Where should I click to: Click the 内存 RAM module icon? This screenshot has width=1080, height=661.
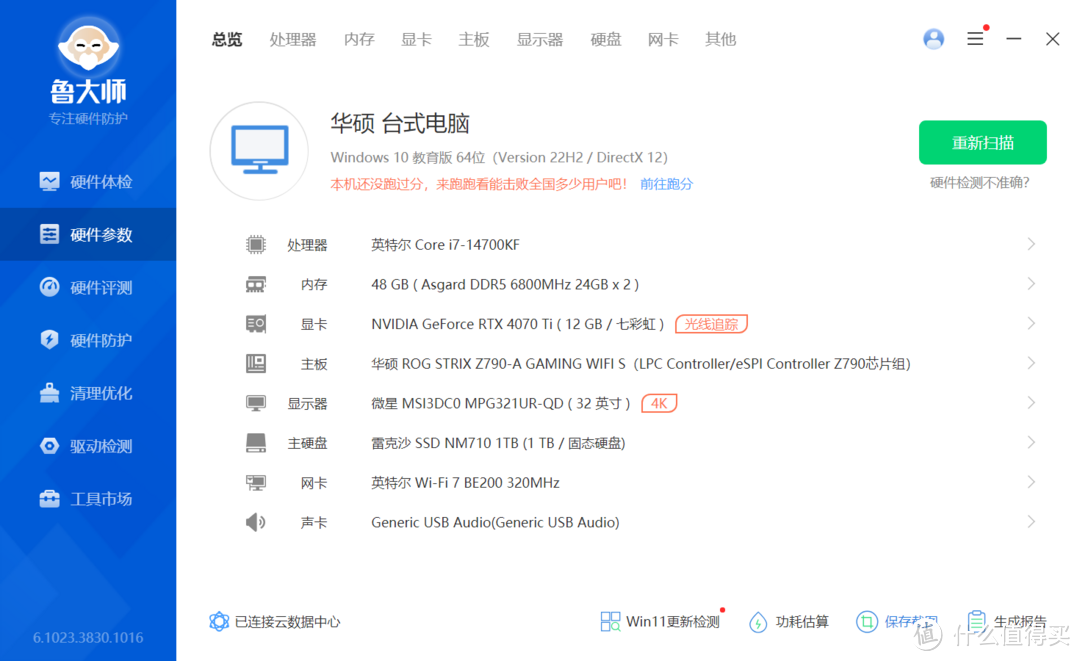click(256, 284)
